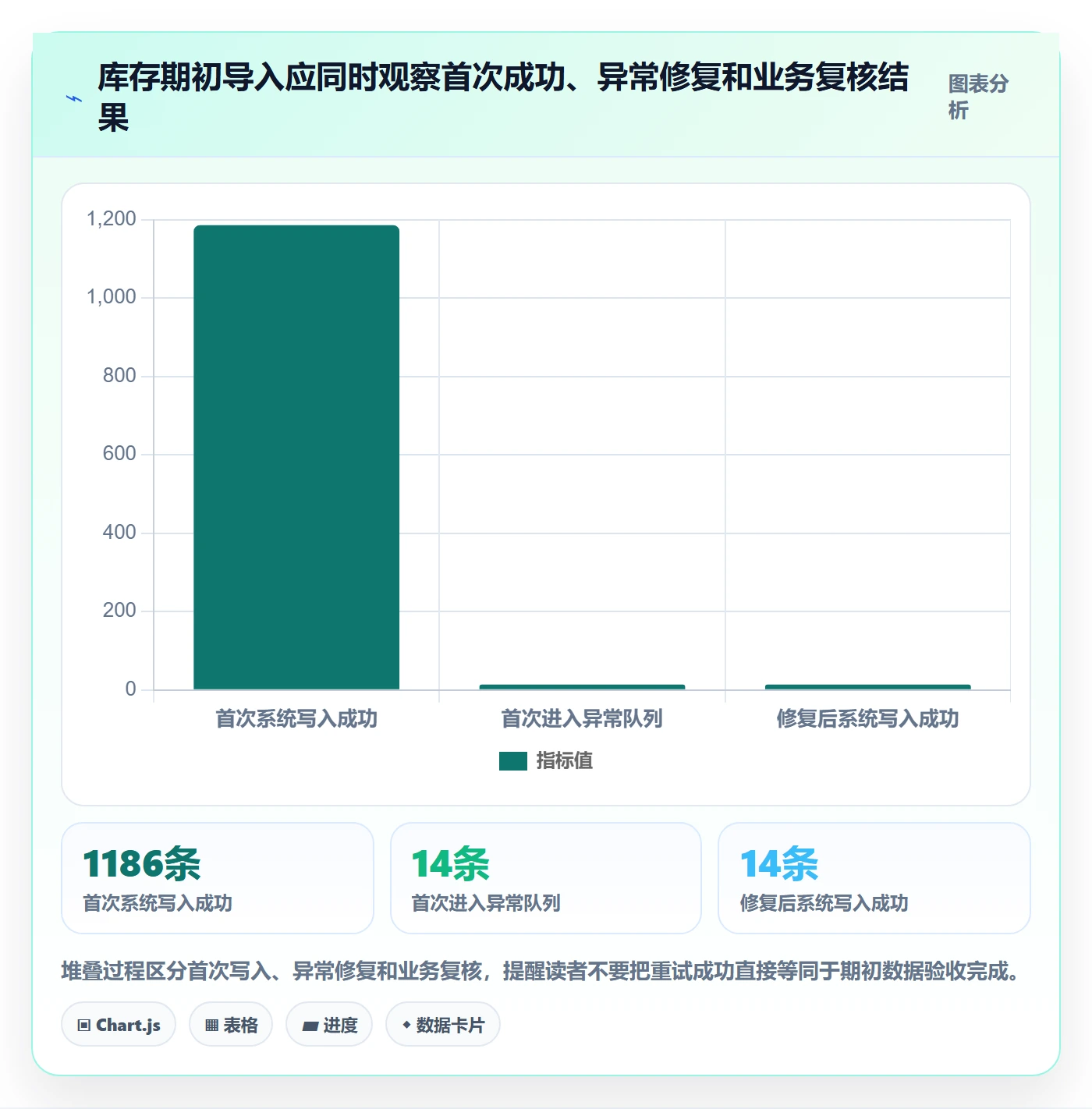1092x1109 pixels.
Task: Click the 600 y-axis value
Action: point(119,454)
